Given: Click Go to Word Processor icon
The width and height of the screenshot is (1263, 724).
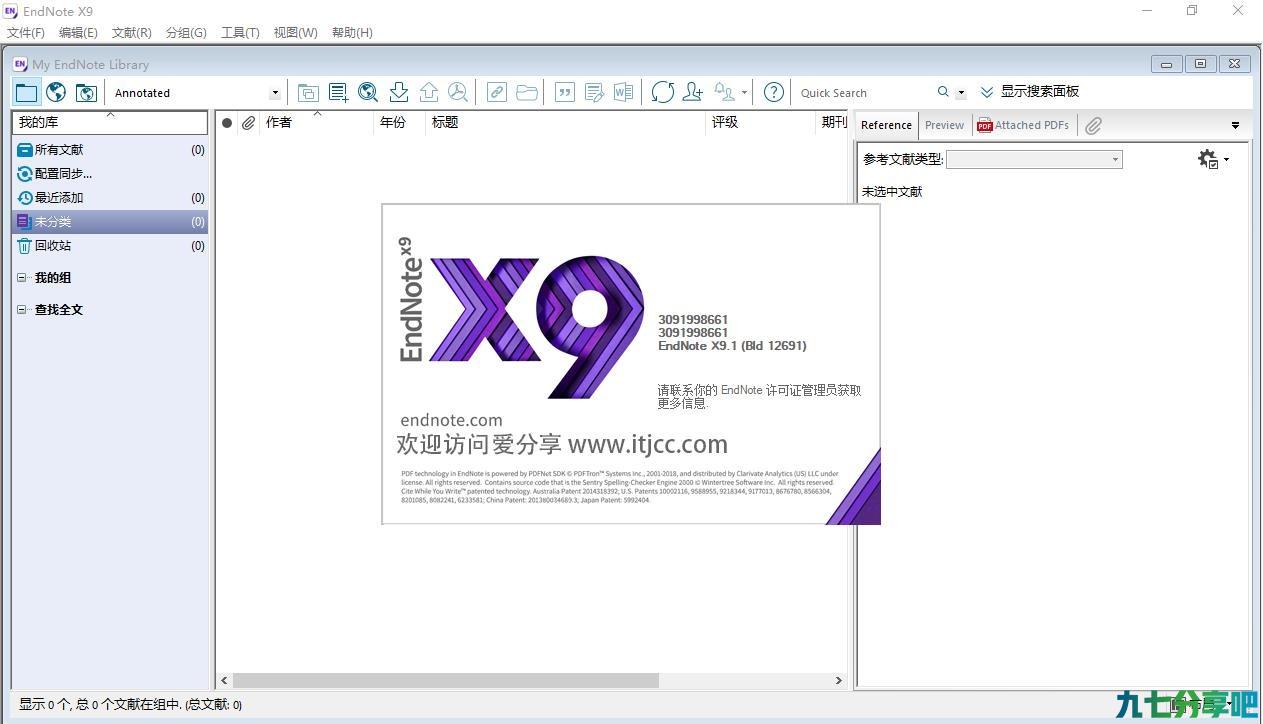Looking at the screenshot, I should tap(623, 92).
